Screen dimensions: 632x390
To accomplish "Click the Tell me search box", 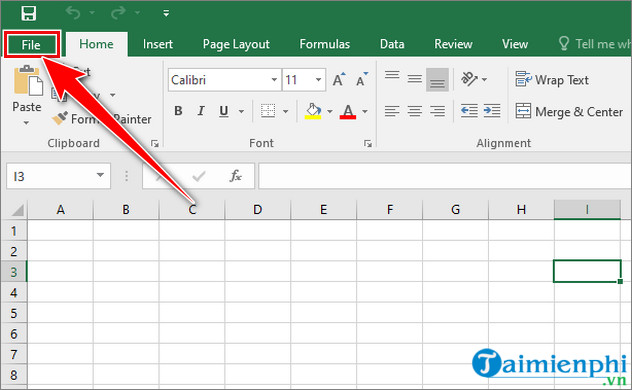I will coord(595,44).
